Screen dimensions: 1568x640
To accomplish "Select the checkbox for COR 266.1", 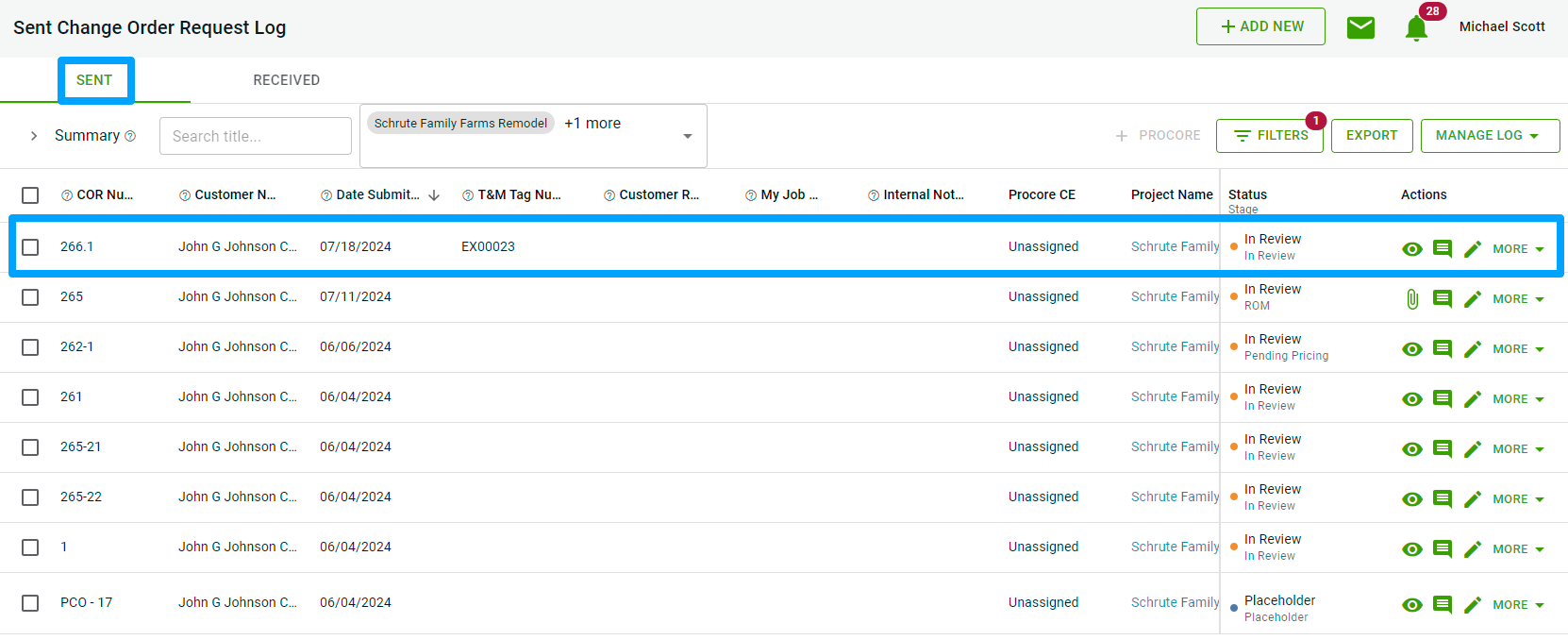I will click(x=30, y=247).
